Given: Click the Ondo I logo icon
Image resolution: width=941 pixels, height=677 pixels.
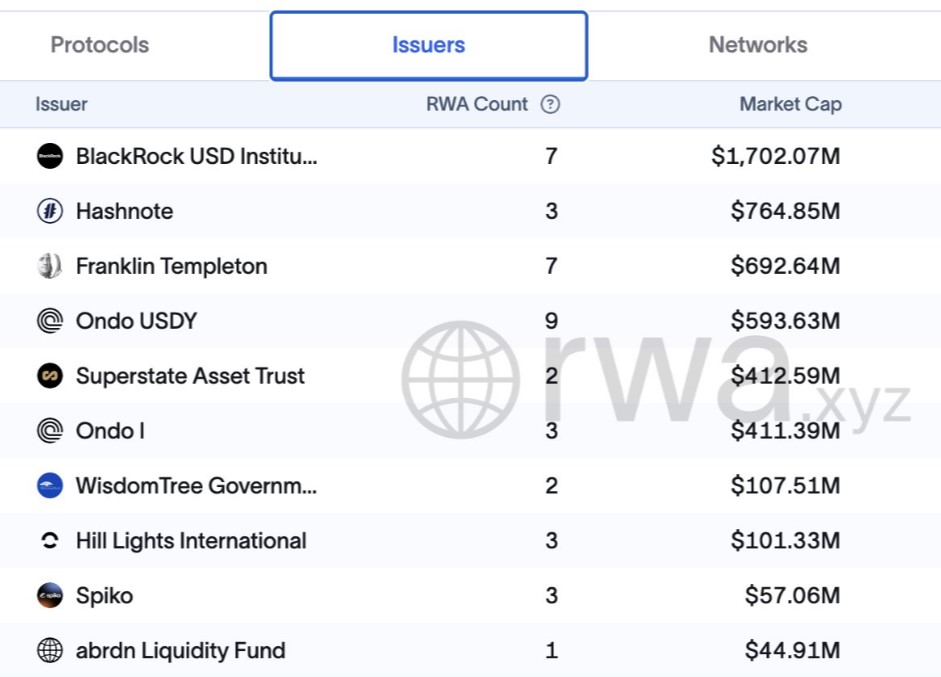Looking at the screenshot, I should point(50,431).
